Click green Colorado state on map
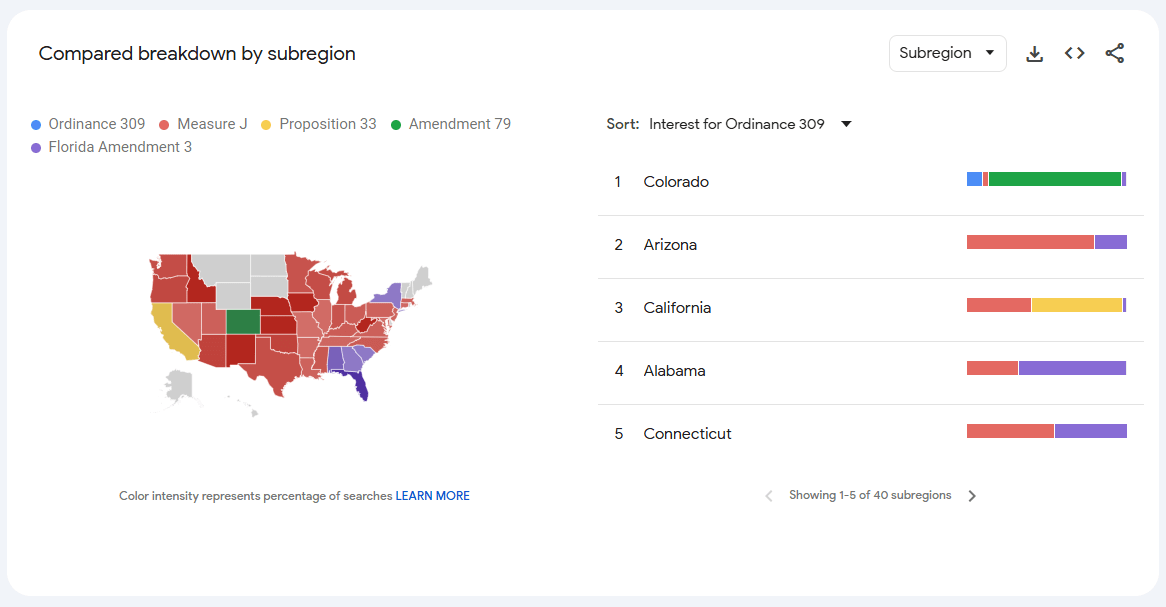The width and height of the screenshot is (1166, 607). tap(243, 321)
